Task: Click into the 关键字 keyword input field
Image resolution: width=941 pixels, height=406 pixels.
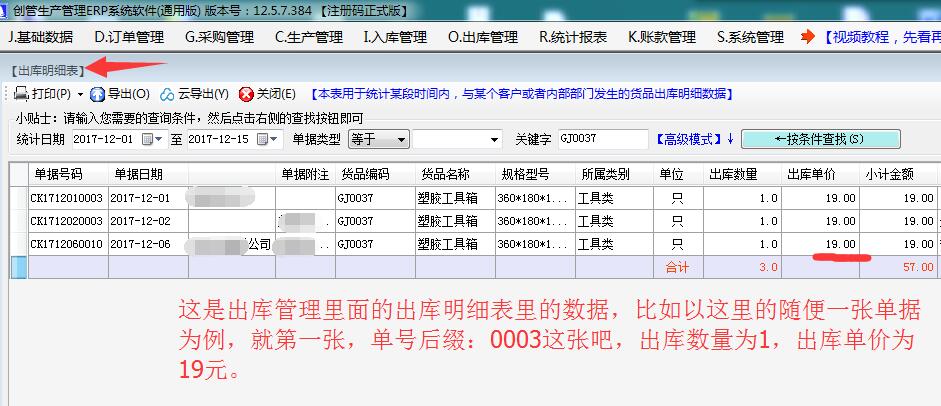Action: click(600, 139)
